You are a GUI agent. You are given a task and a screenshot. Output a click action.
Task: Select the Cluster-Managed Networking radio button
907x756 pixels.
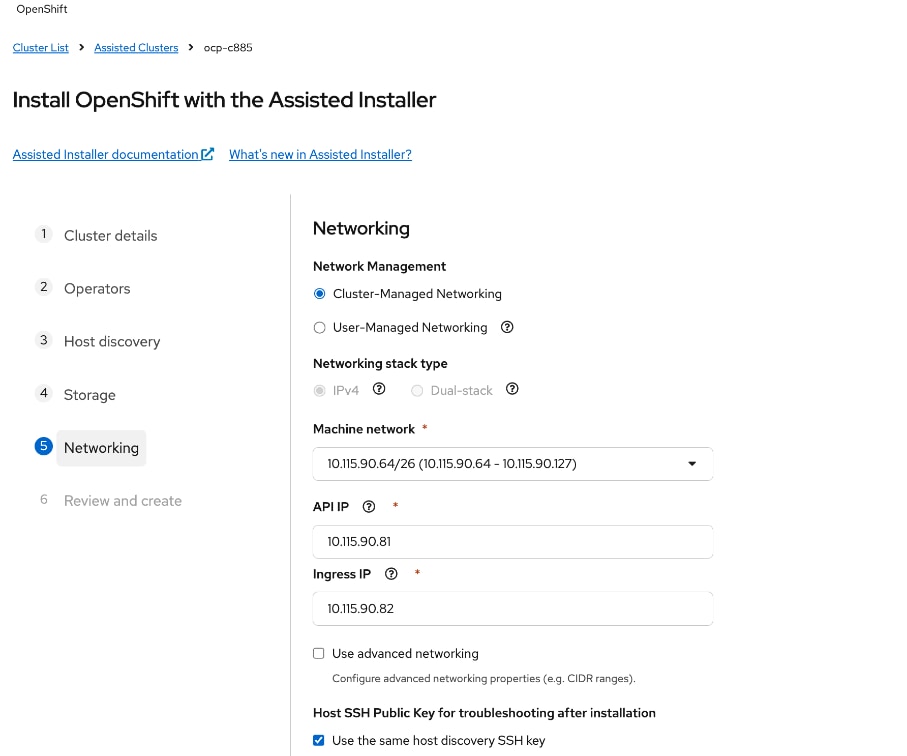click(x=320, y=293)
